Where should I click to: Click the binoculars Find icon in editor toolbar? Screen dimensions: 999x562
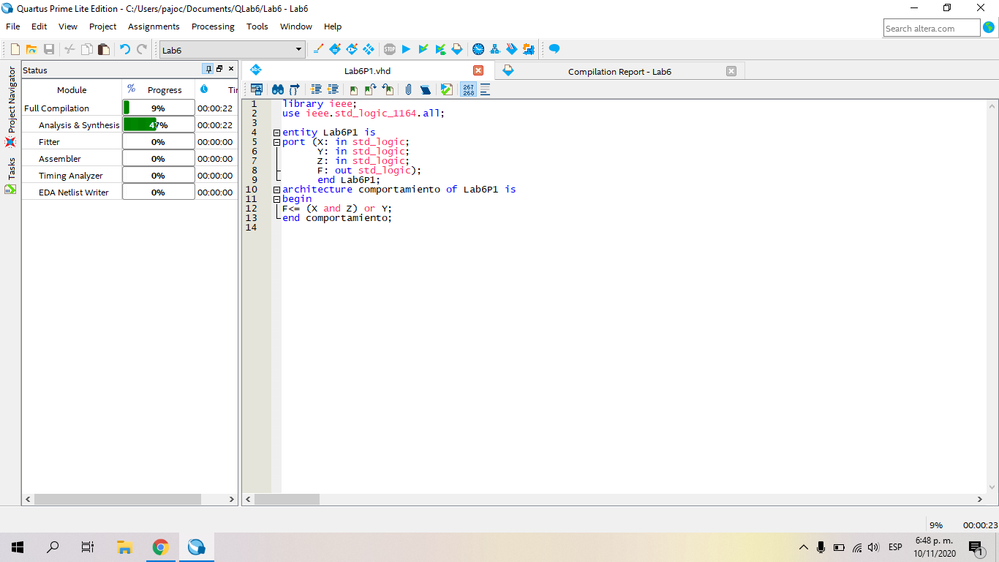point(278,90)
